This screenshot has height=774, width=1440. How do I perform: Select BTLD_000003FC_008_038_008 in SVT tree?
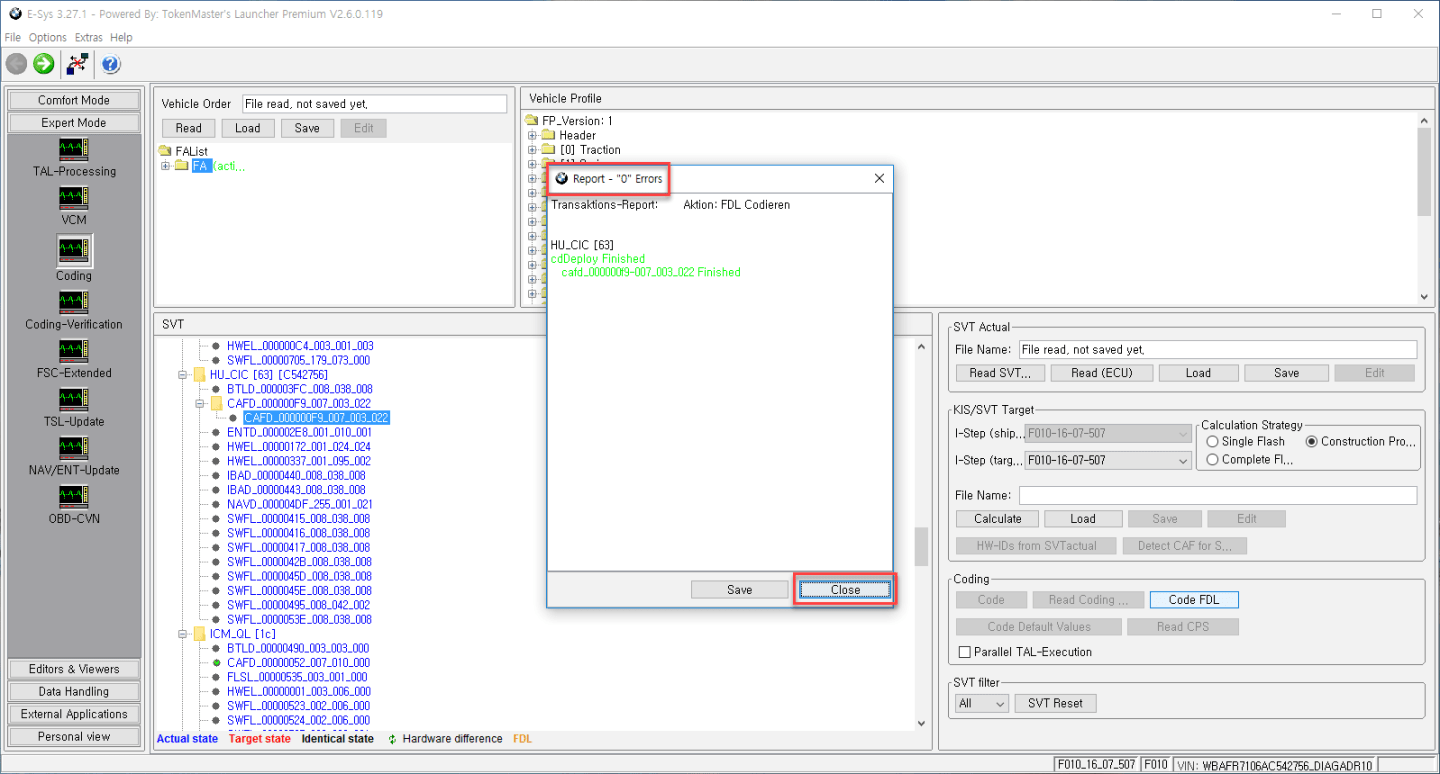pos(299,389)
